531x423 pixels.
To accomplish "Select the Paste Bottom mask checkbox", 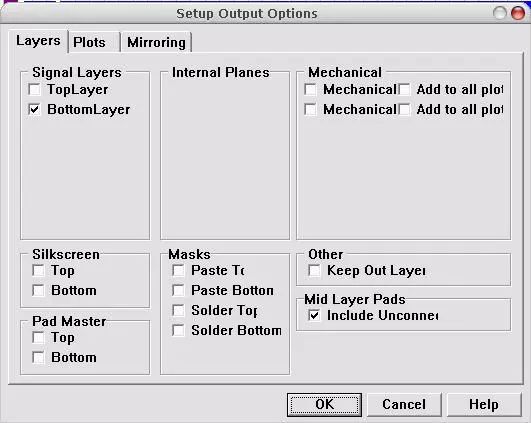I will [x=178, y=291].
